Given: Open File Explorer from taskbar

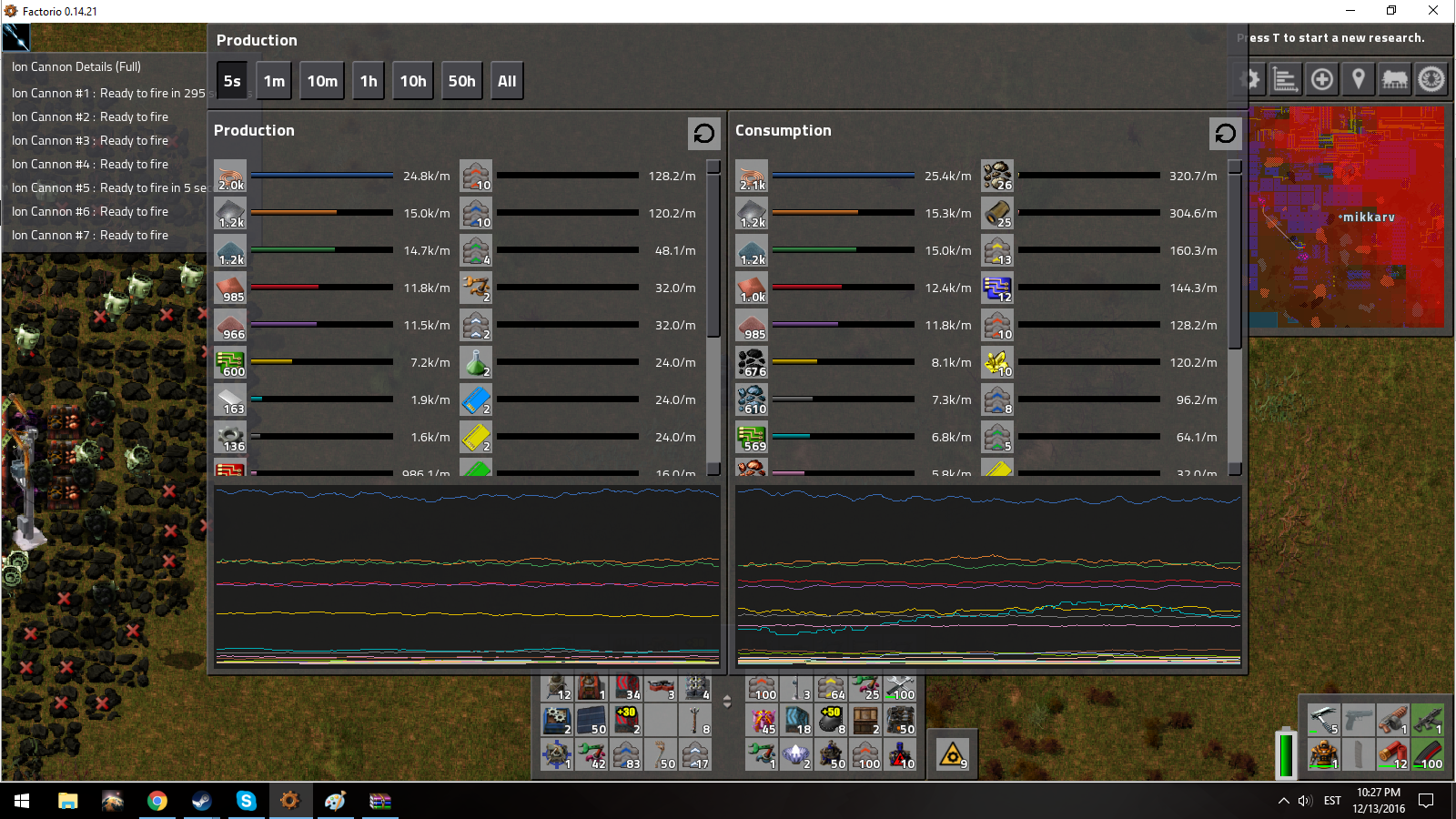Looking at the screenshot, I should click(x=68, y=801).
